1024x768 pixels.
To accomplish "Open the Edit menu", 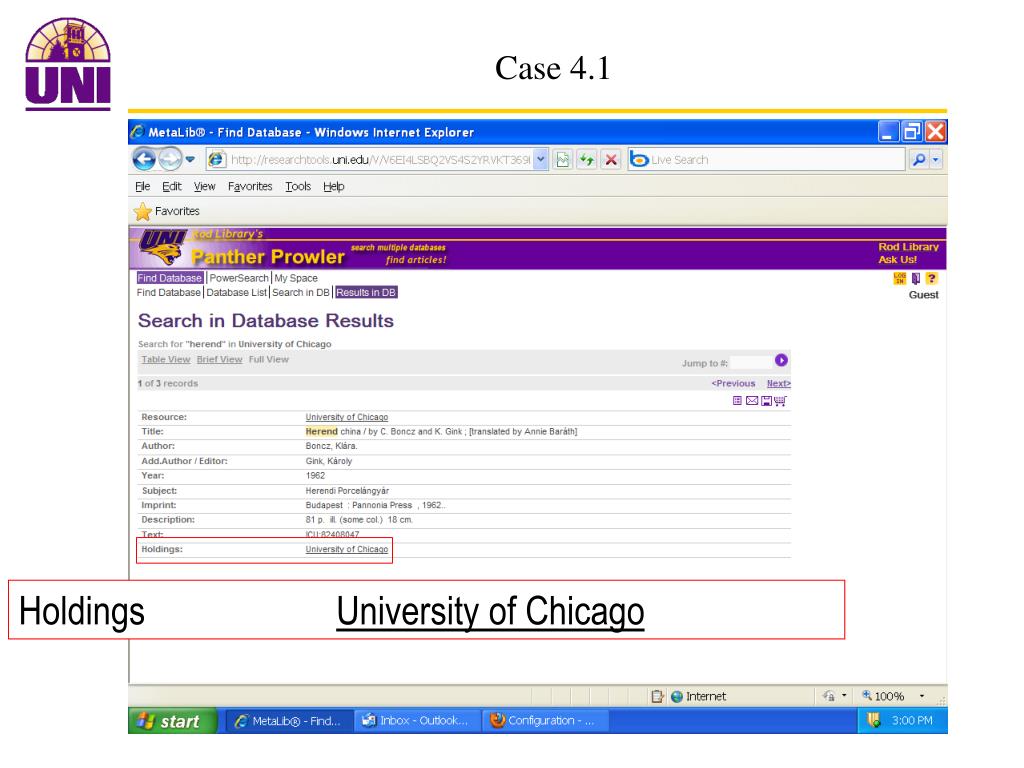I will point(172,186).
